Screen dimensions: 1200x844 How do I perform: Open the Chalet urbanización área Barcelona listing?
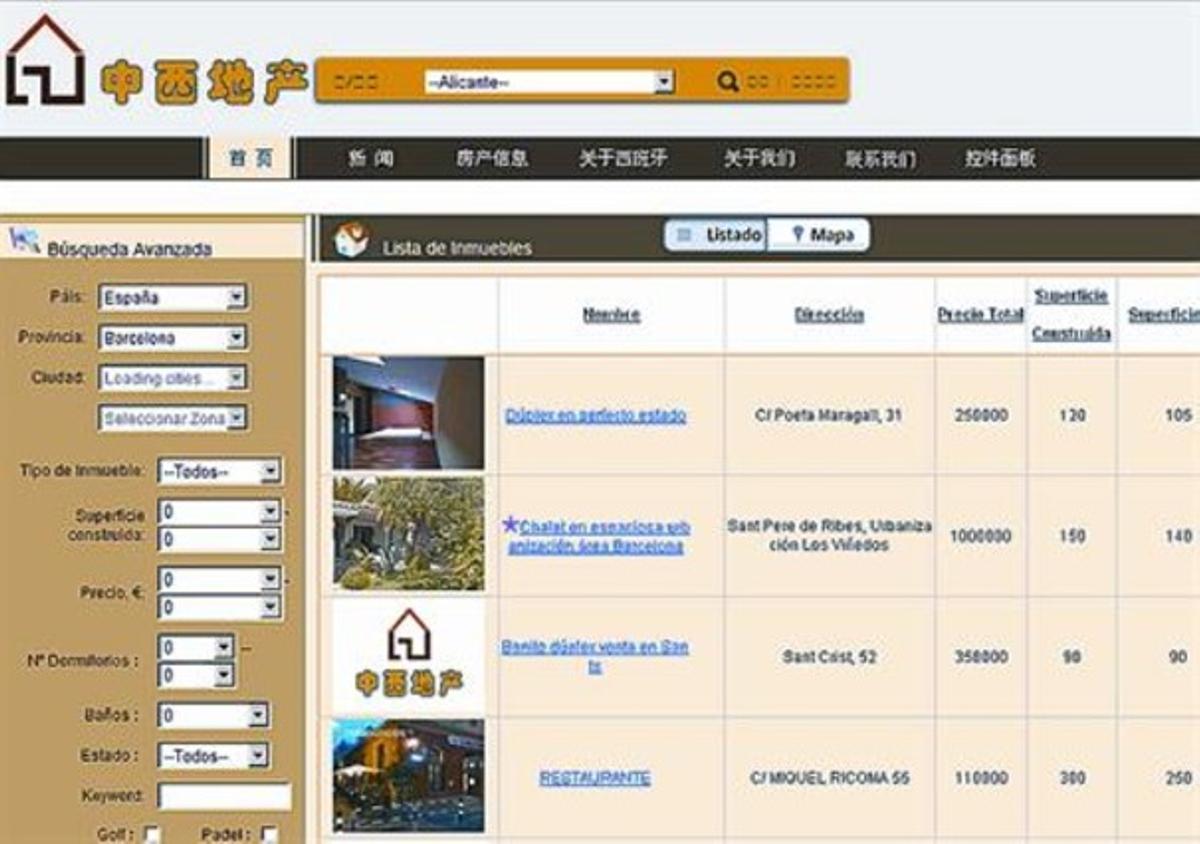pyautogui.click(x=596, y=536)
